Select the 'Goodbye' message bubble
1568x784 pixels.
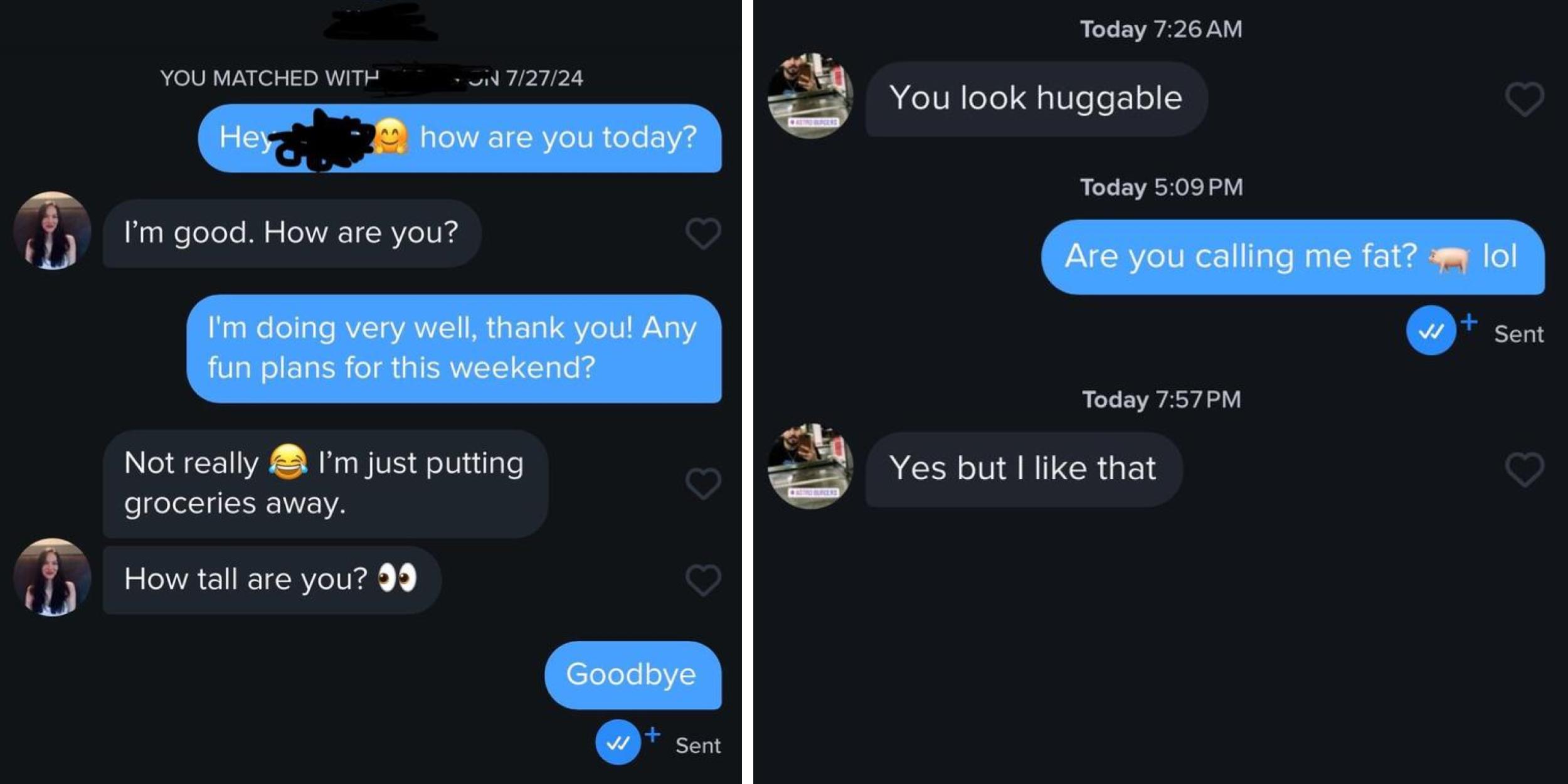pos(632,677)
